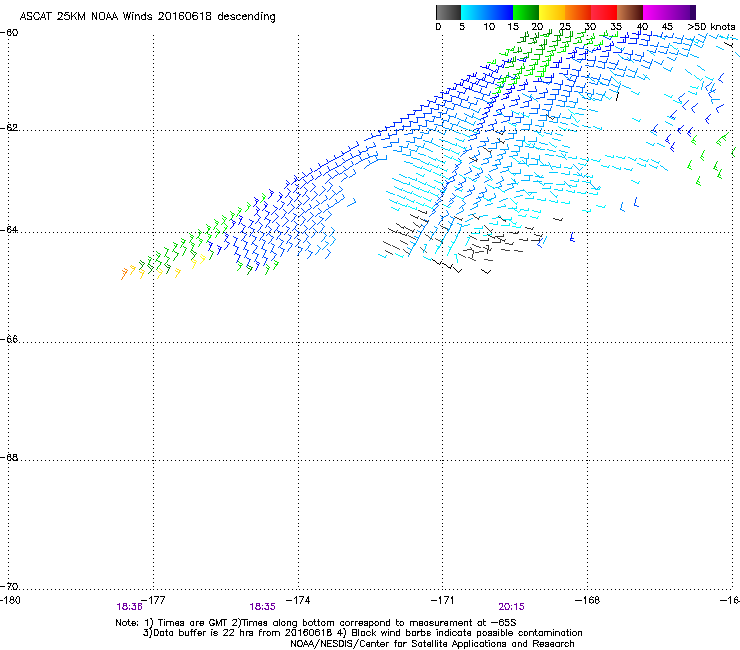The width and height of the screenshot is (740, 650).
Task: Click the gray 0-5 knots color segment
Action: coord(448,12)
